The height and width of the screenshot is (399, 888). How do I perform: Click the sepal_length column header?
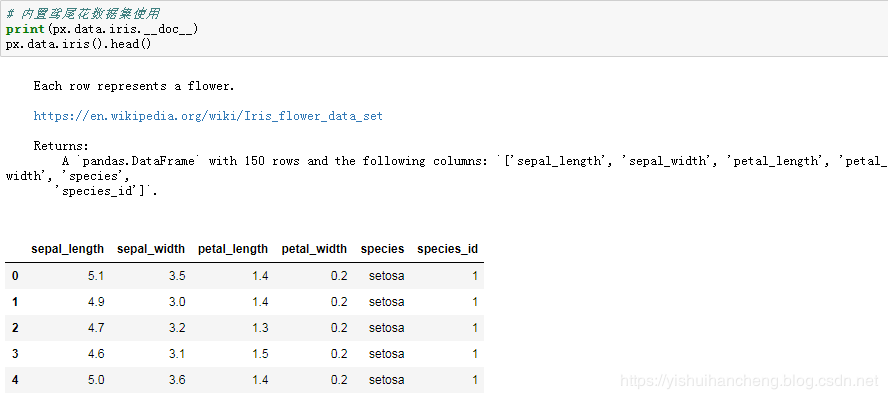pyautogui.click(x=67, y=249)
